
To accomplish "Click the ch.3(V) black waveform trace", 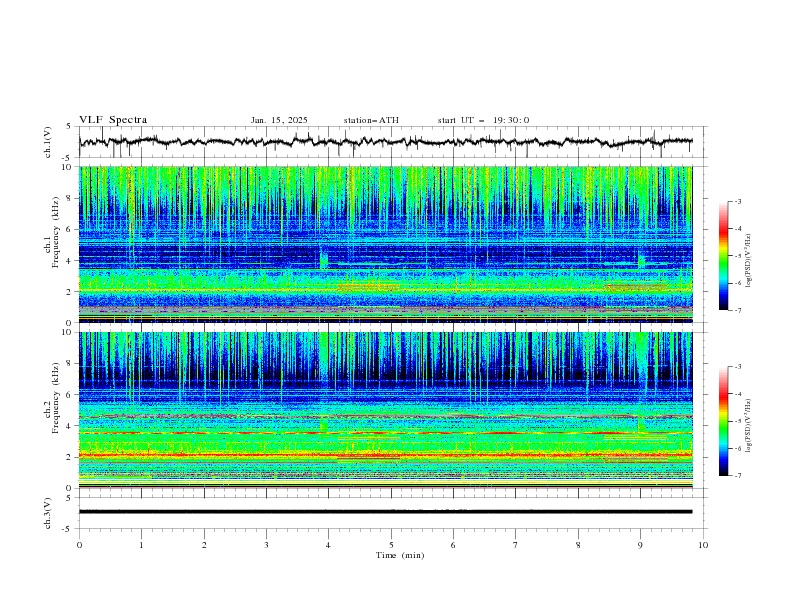I will [x=385, y=512].
